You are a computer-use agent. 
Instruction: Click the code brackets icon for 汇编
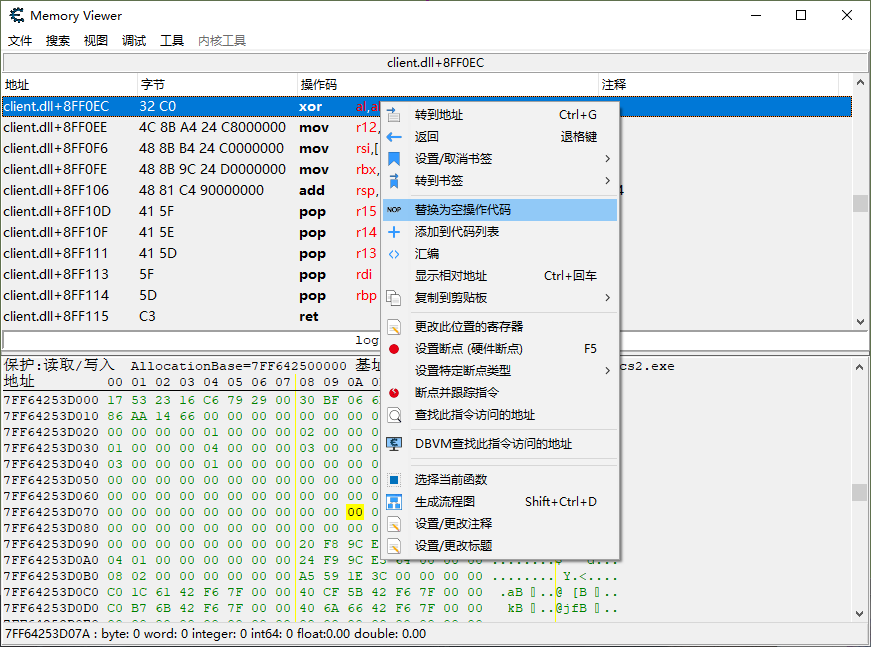[394, 254]
